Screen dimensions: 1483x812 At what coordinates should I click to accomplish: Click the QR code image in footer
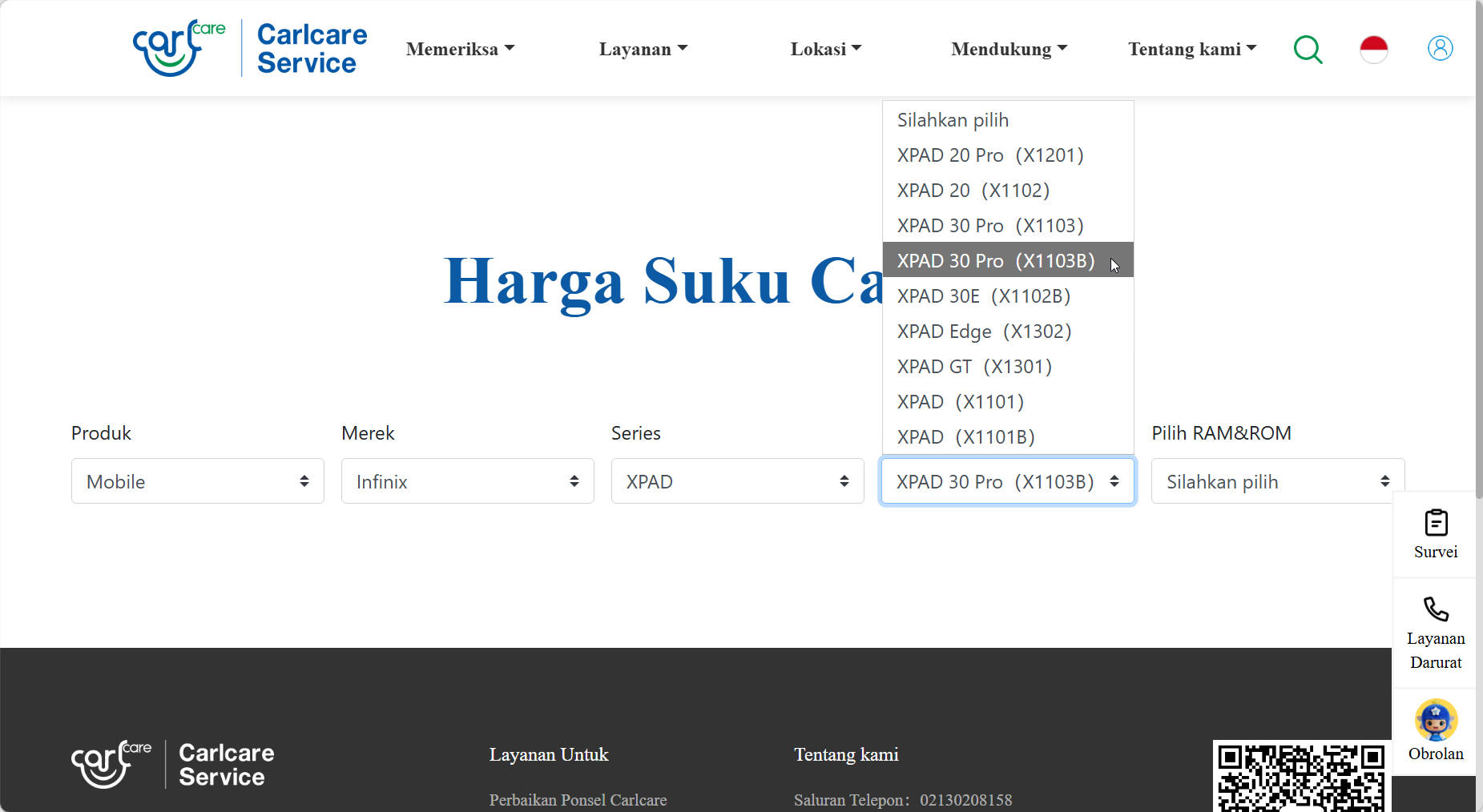tap(1302, 776)
